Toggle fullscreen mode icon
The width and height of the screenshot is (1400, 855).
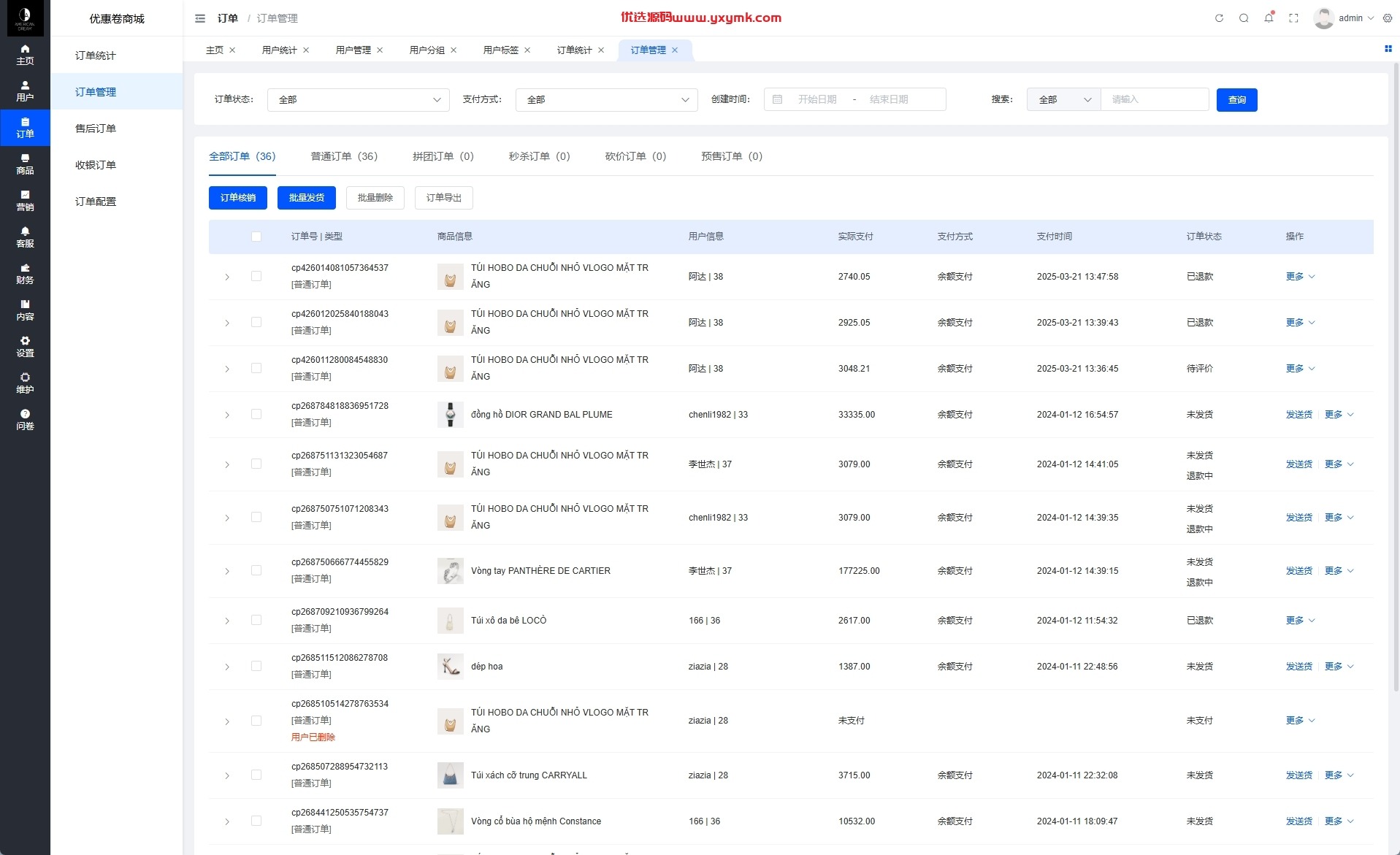point(1293,18)
